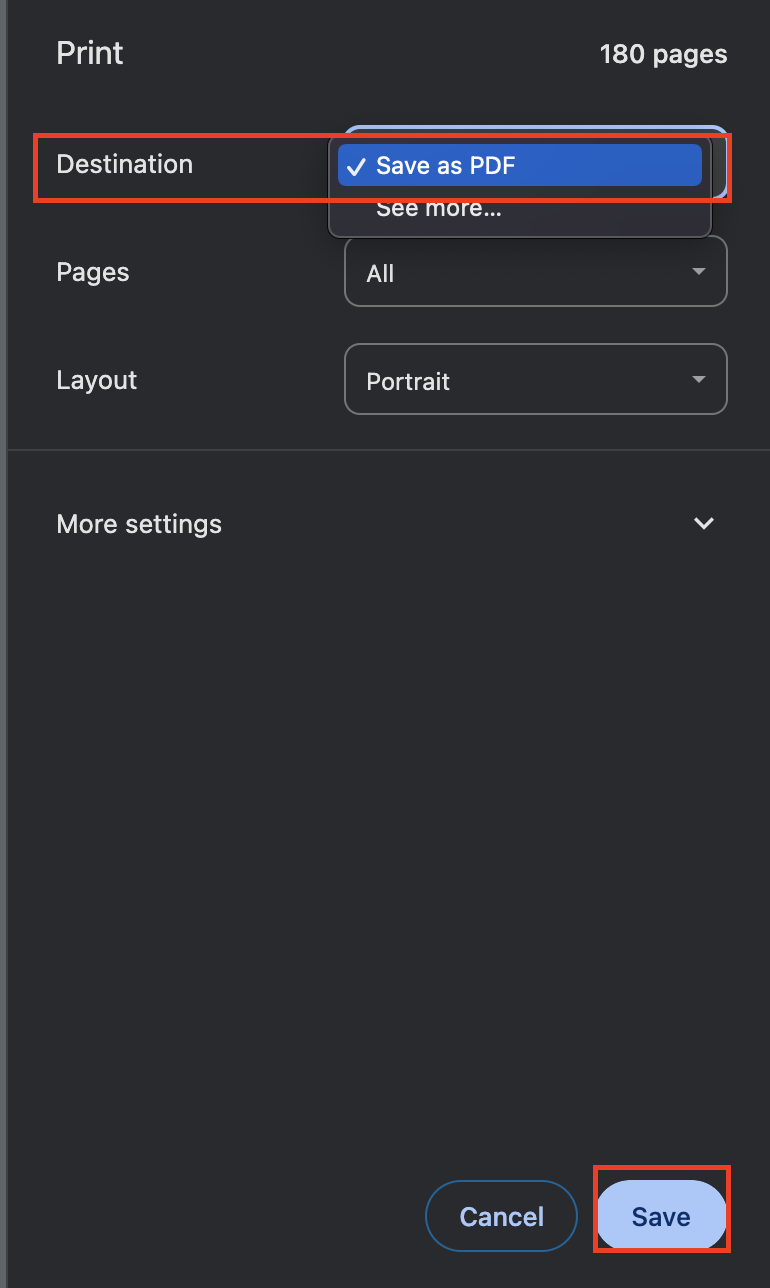Open the Layout dropdown showing Portrait
The height and width of the screenshot is (1288, 770).
click(535, 380)
